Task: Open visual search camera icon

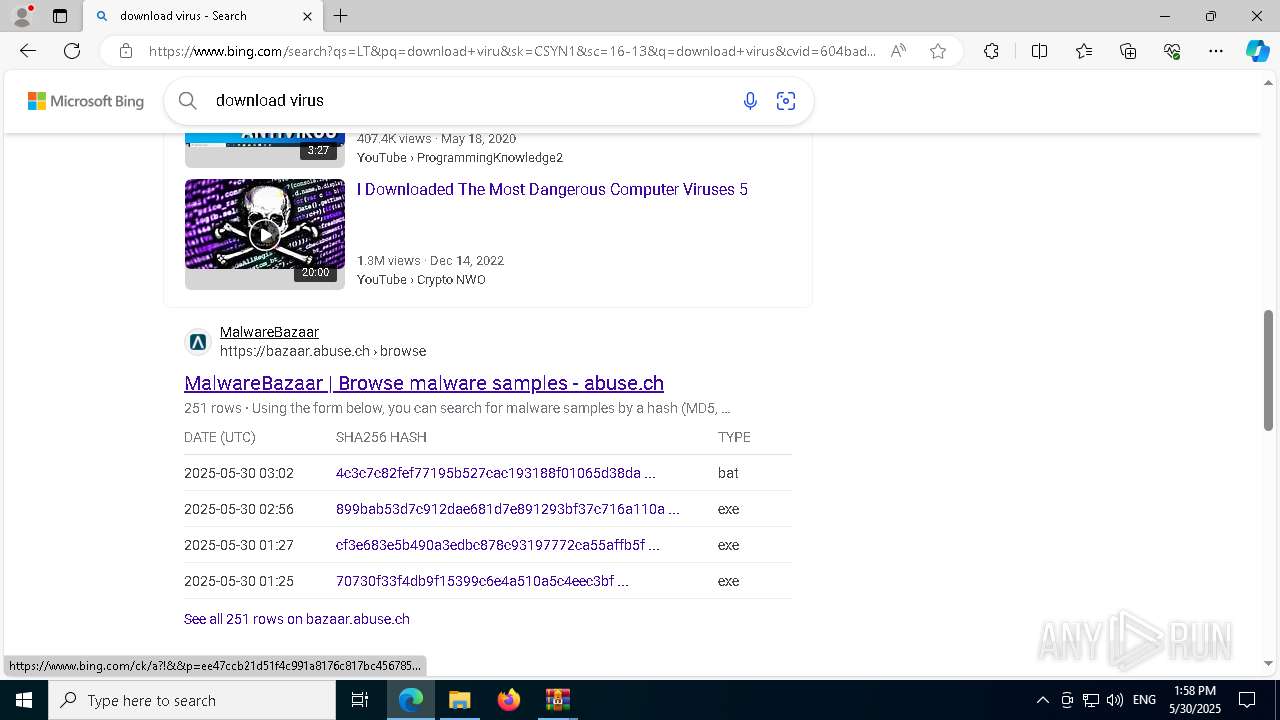Action: pyautogui.click(x=786, y=100)
